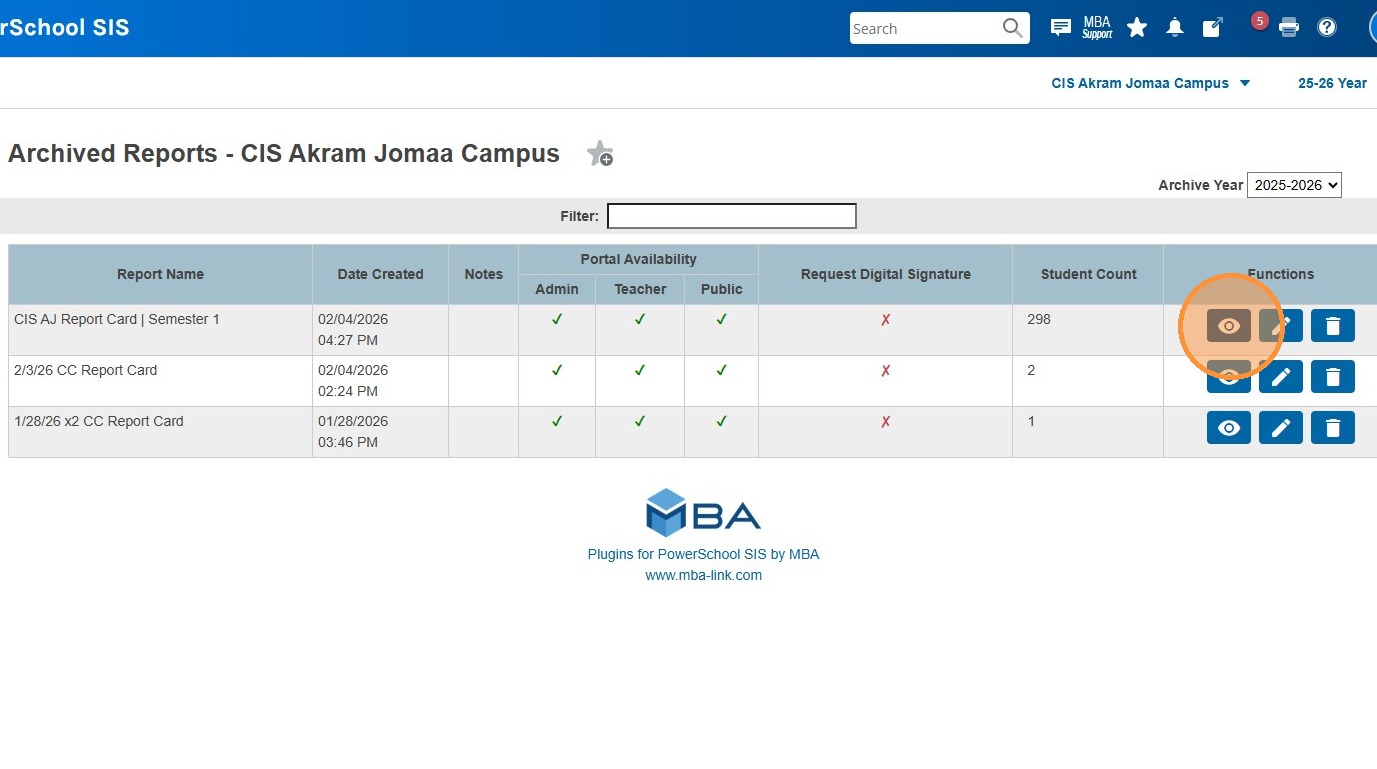
Task: Delete the CIS AJ Report Card archive
Action: coord(1332,326)
